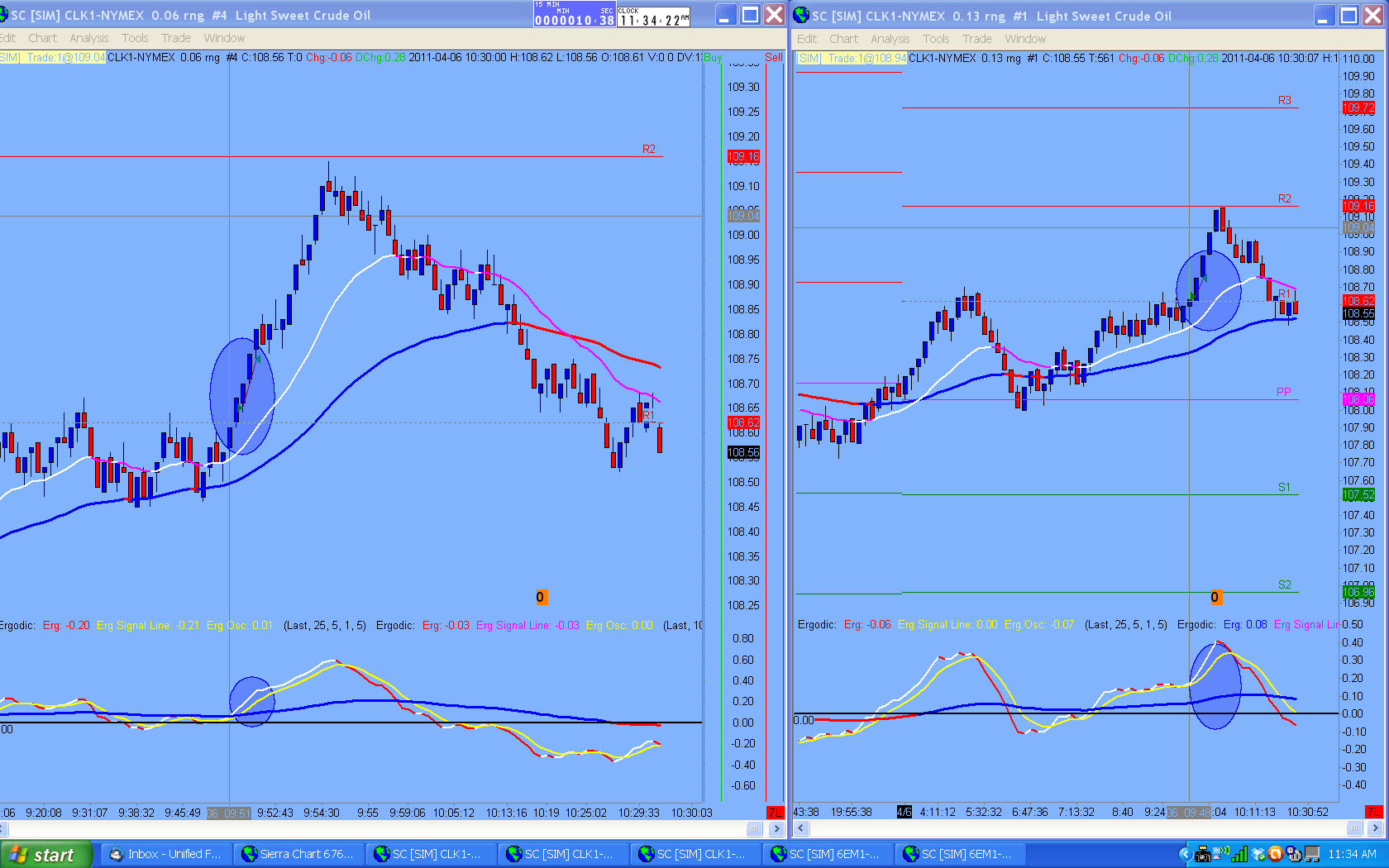Image resolution: width=1389 pixels, height=868 pixels.
Task: Click the Buy label on left chart
Action: pos(712,58)
